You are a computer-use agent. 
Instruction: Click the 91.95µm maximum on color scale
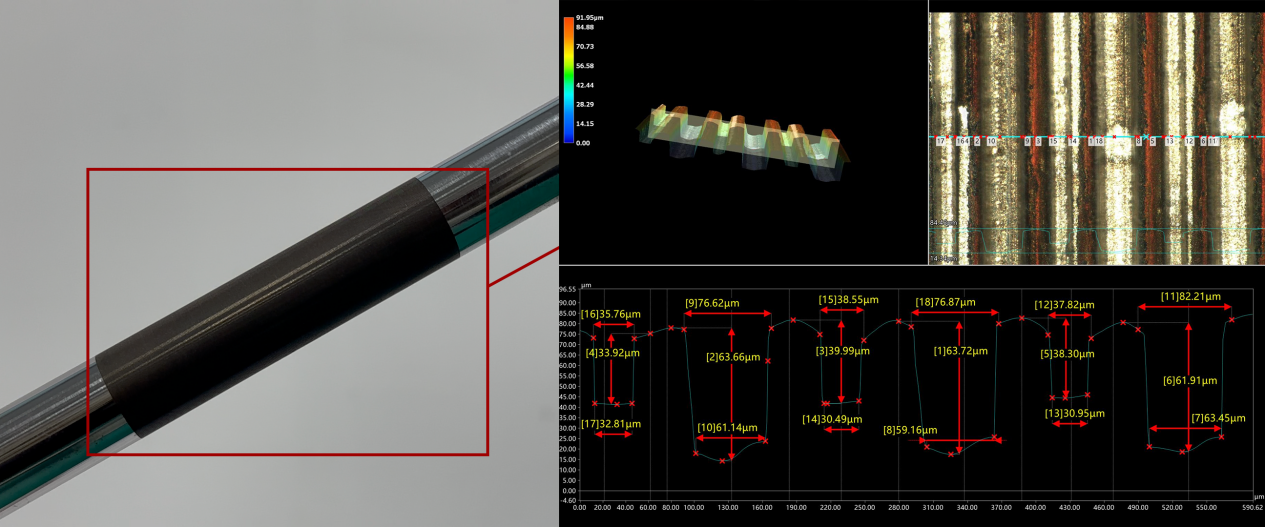[x=590, y=19]
